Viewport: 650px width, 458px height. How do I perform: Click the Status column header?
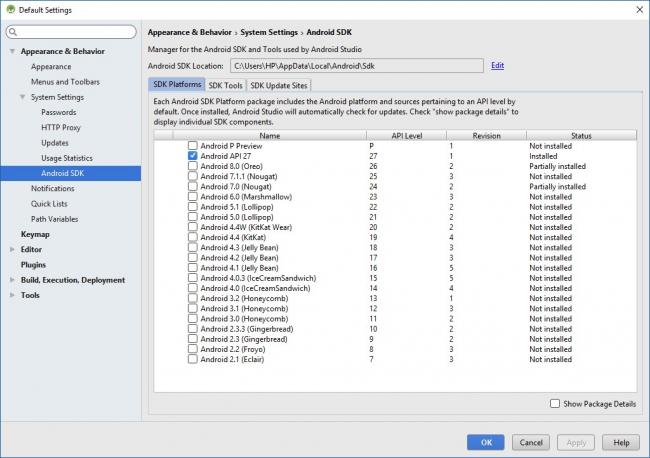(581, 136)
